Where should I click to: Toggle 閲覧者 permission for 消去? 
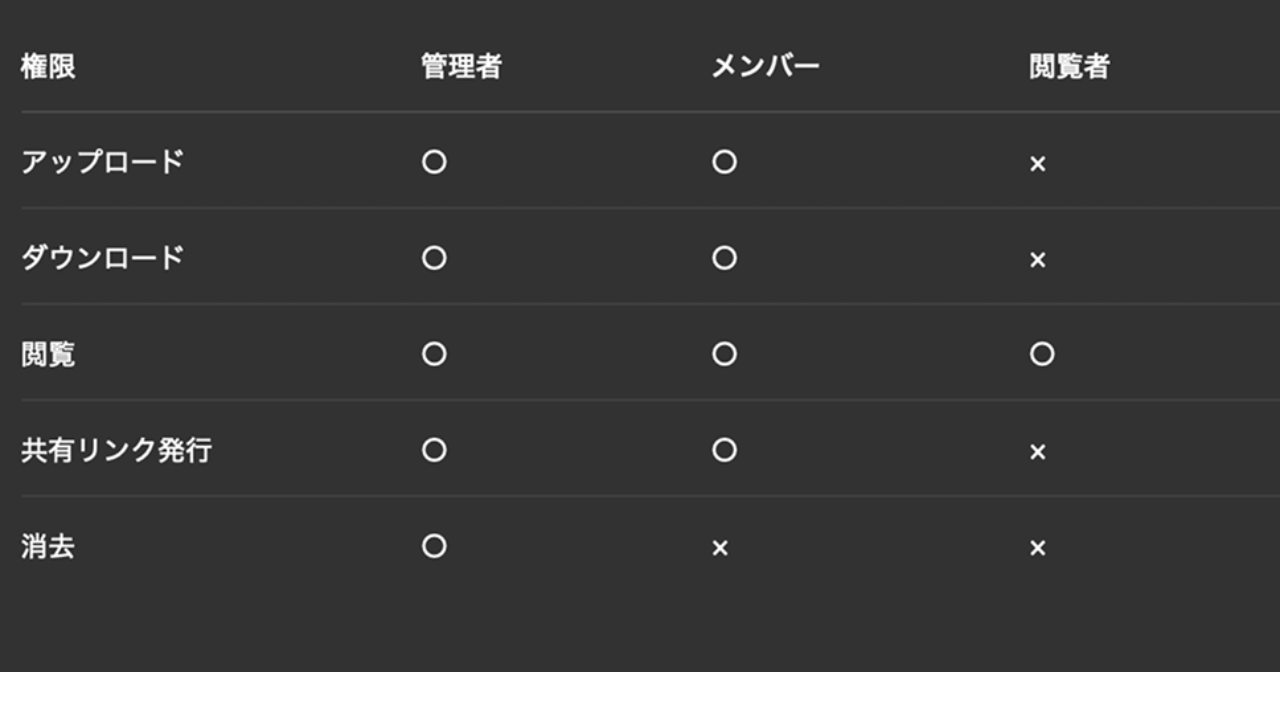click(1037, 548)
